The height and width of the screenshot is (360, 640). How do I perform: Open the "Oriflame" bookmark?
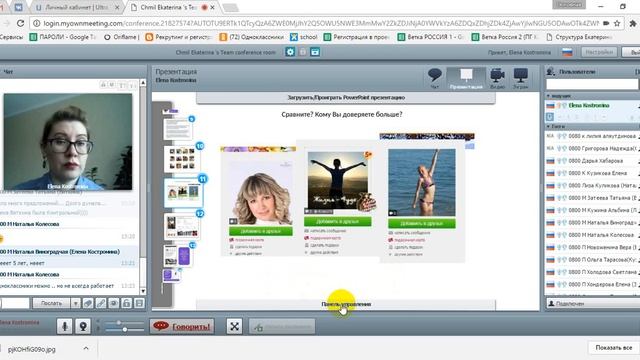point(122,37)
